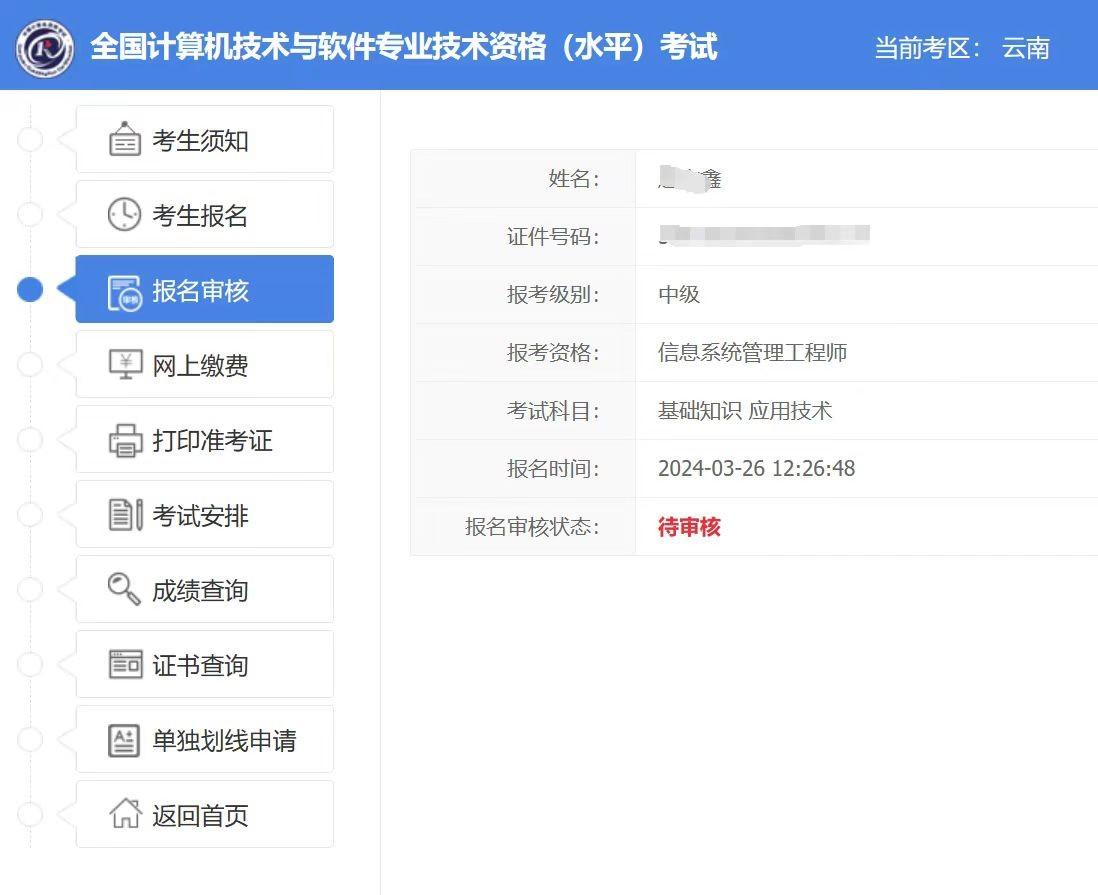Click the blue timeline dot beside 报名审核
1098x895 pixels.
[x=31, y=290]
